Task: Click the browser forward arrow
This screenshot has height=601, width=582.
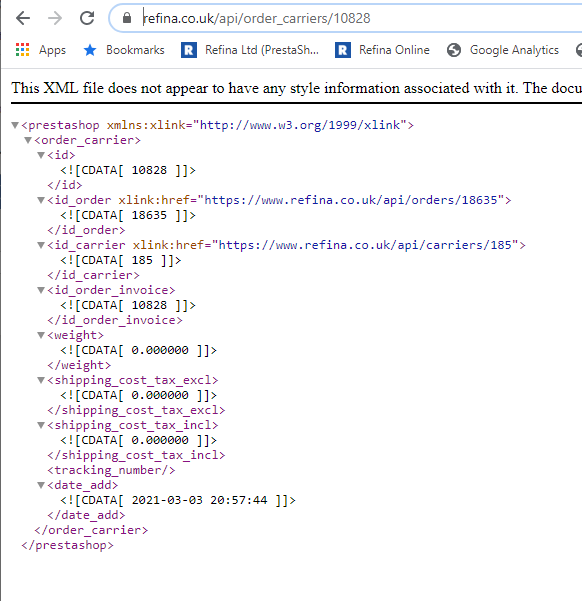Action: pos(55,18)
